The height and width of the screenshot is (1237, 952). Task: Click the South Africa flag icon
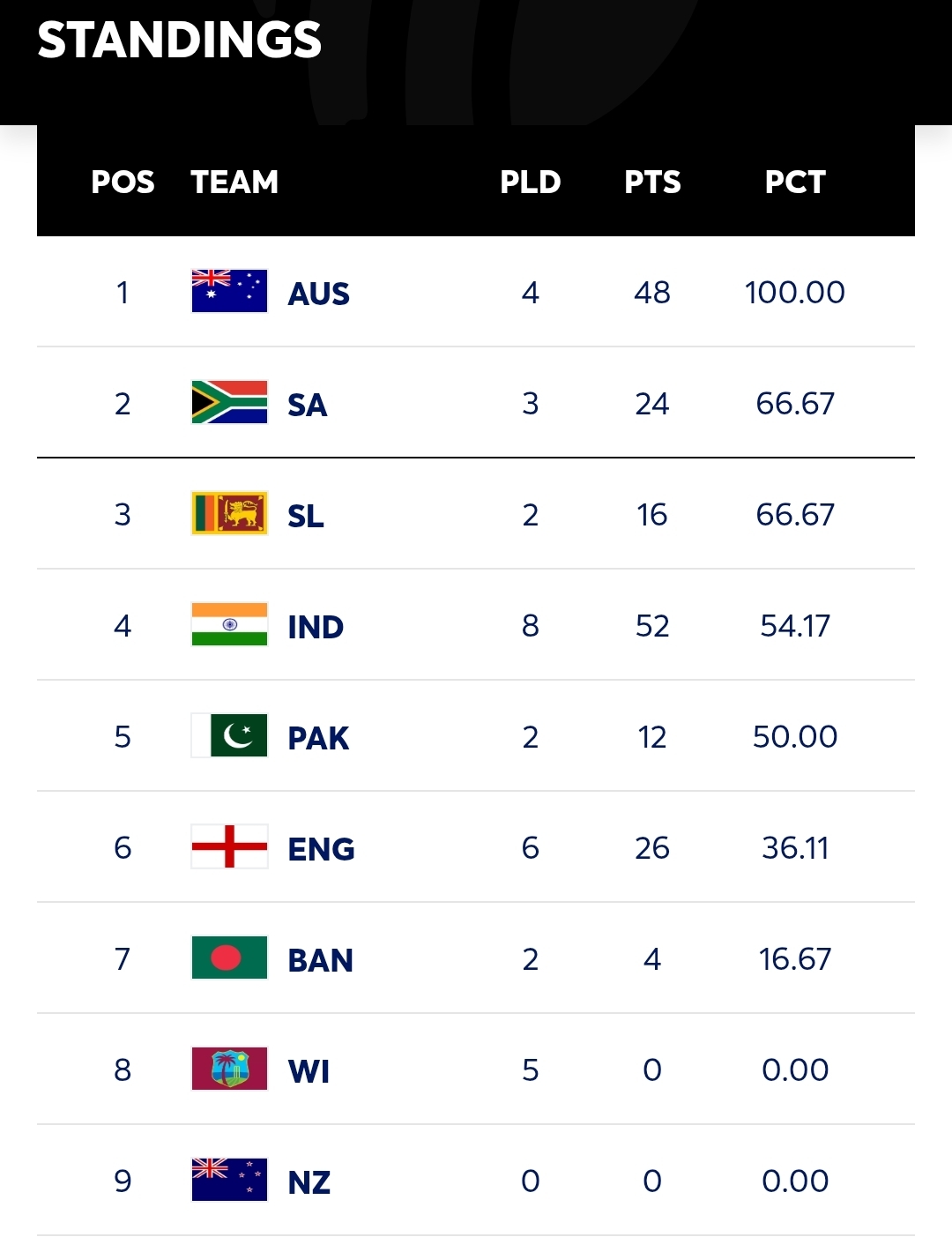click(x=229, y=403)
